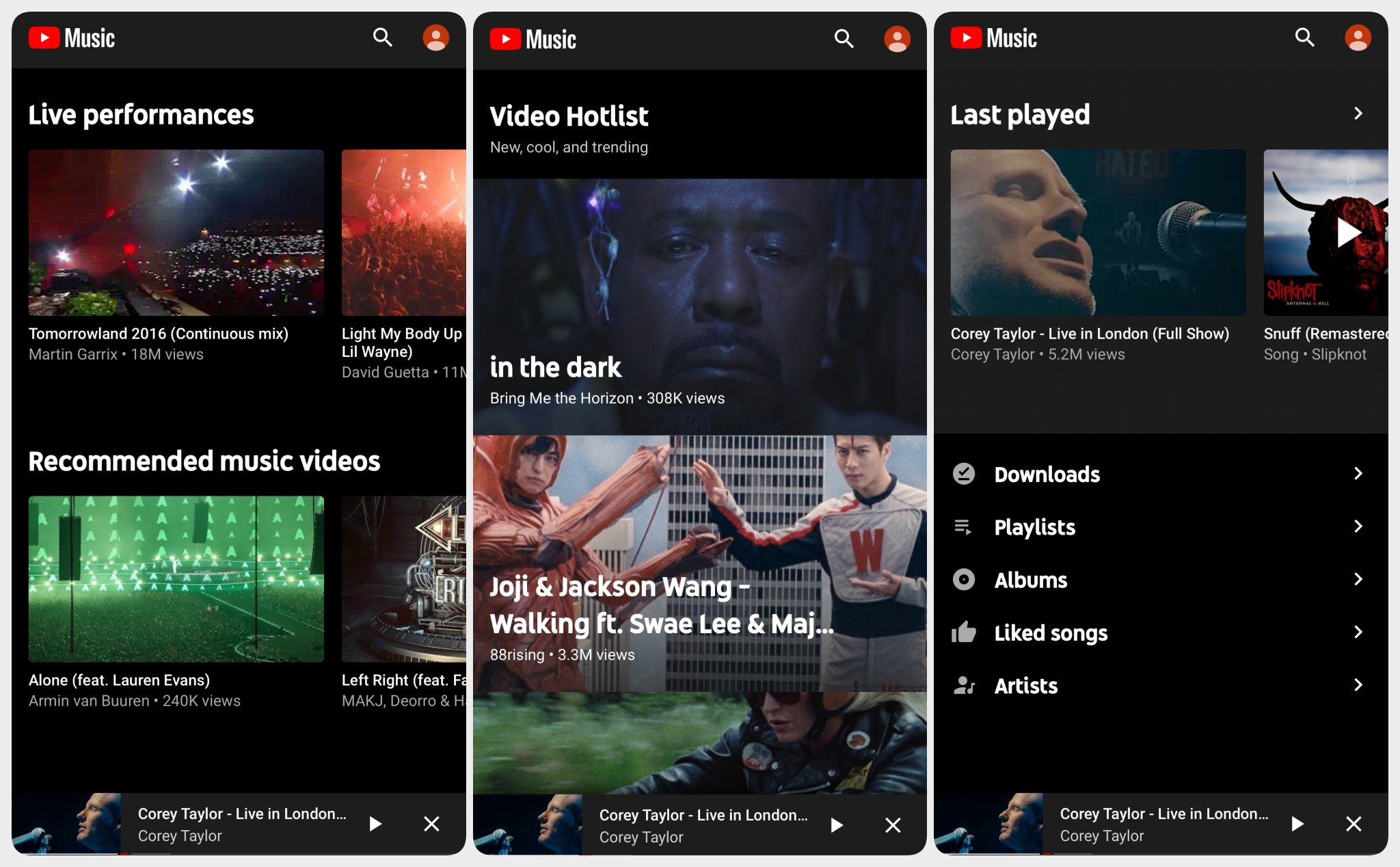The image size is (1400, 867).
Task: Expand Albums via its chevron
Action: (x=1358, y=579)
